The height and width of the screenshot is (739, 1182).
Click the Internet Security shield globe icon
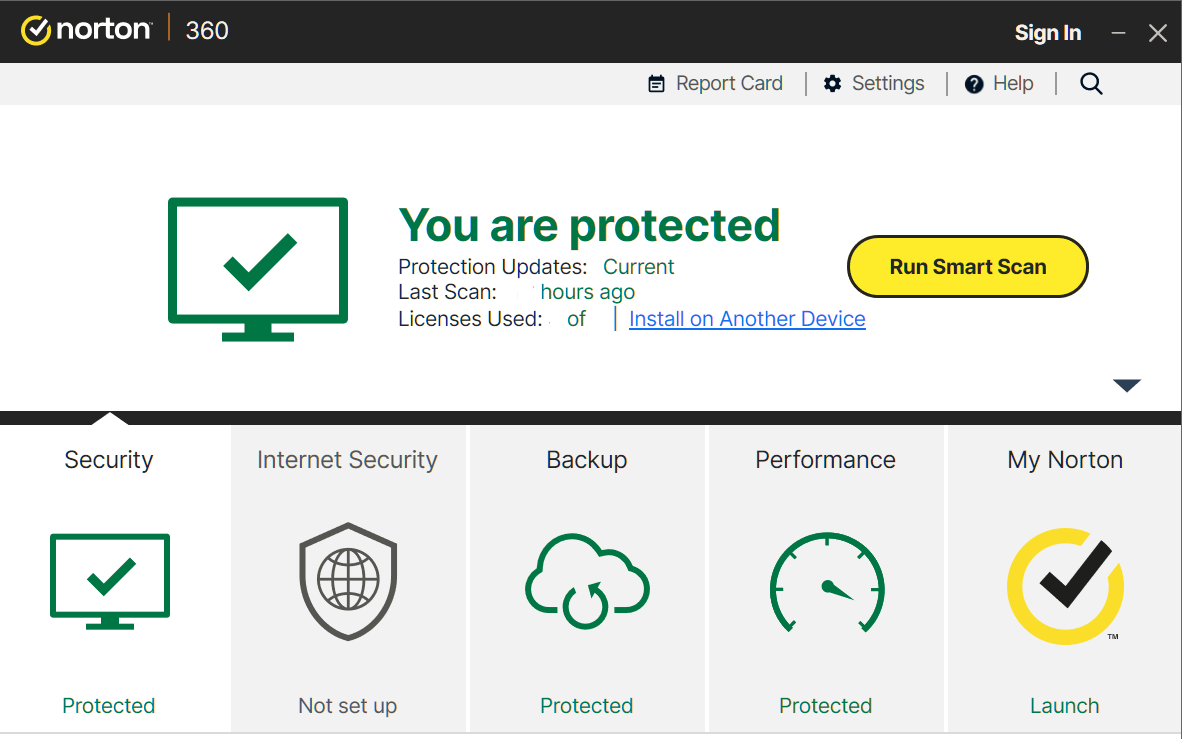coord(348,580)
